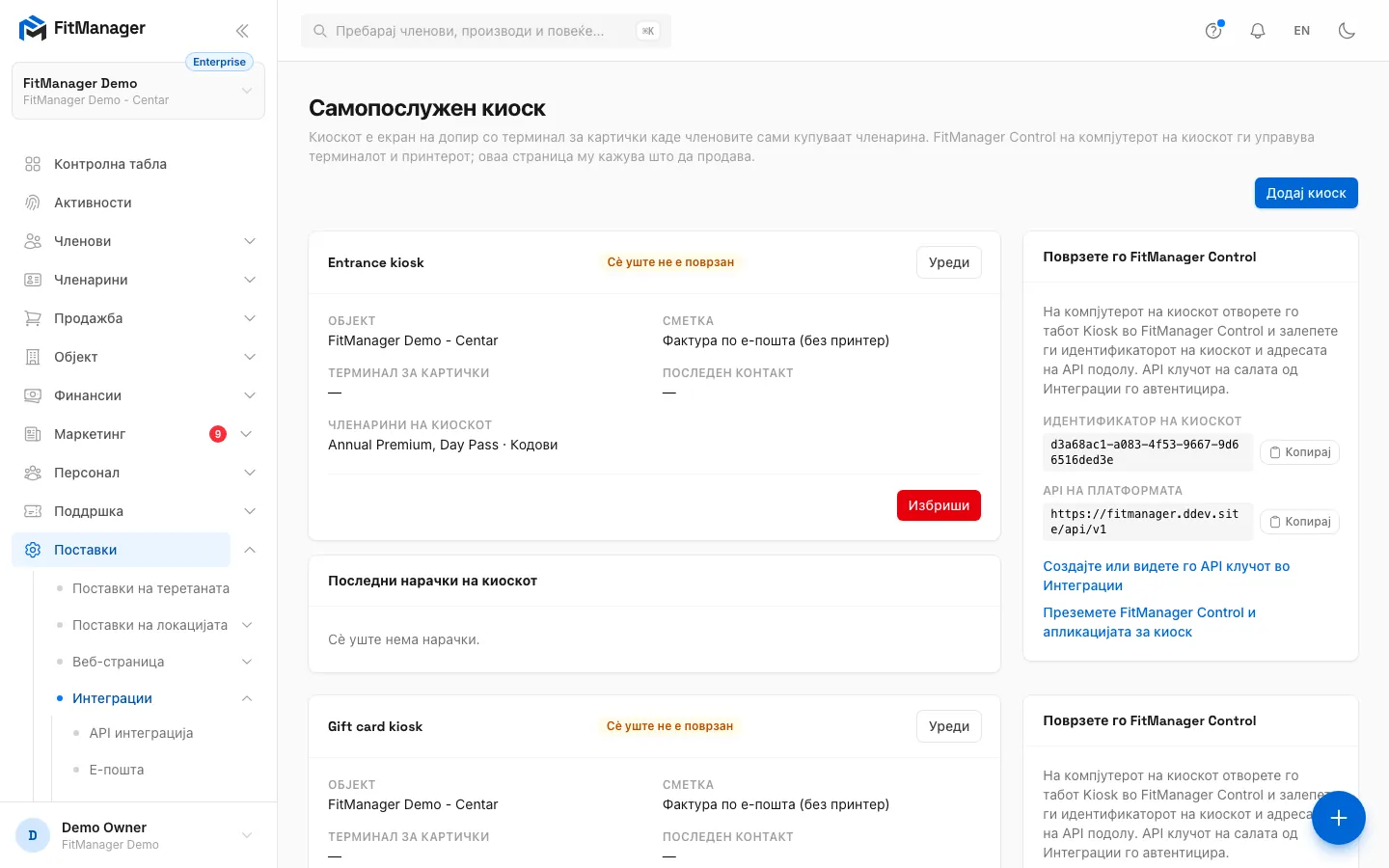Click the Поставки gear icon
The width and height of the screenshot is (1389, 868).
33,550
